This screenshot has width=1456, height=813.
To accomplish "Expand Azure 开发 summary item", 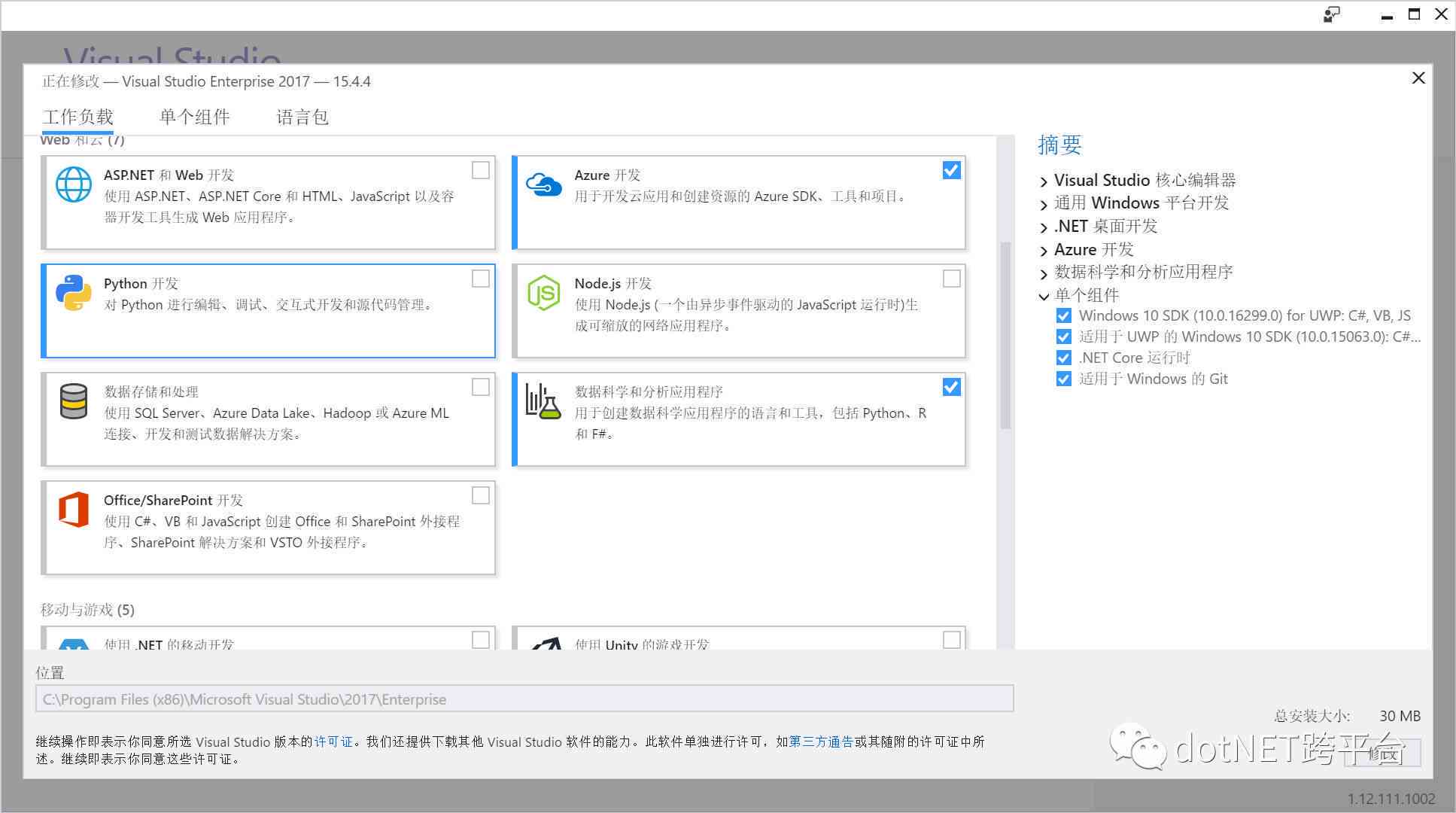I will pyautogui.click(x=1044, y=251).
